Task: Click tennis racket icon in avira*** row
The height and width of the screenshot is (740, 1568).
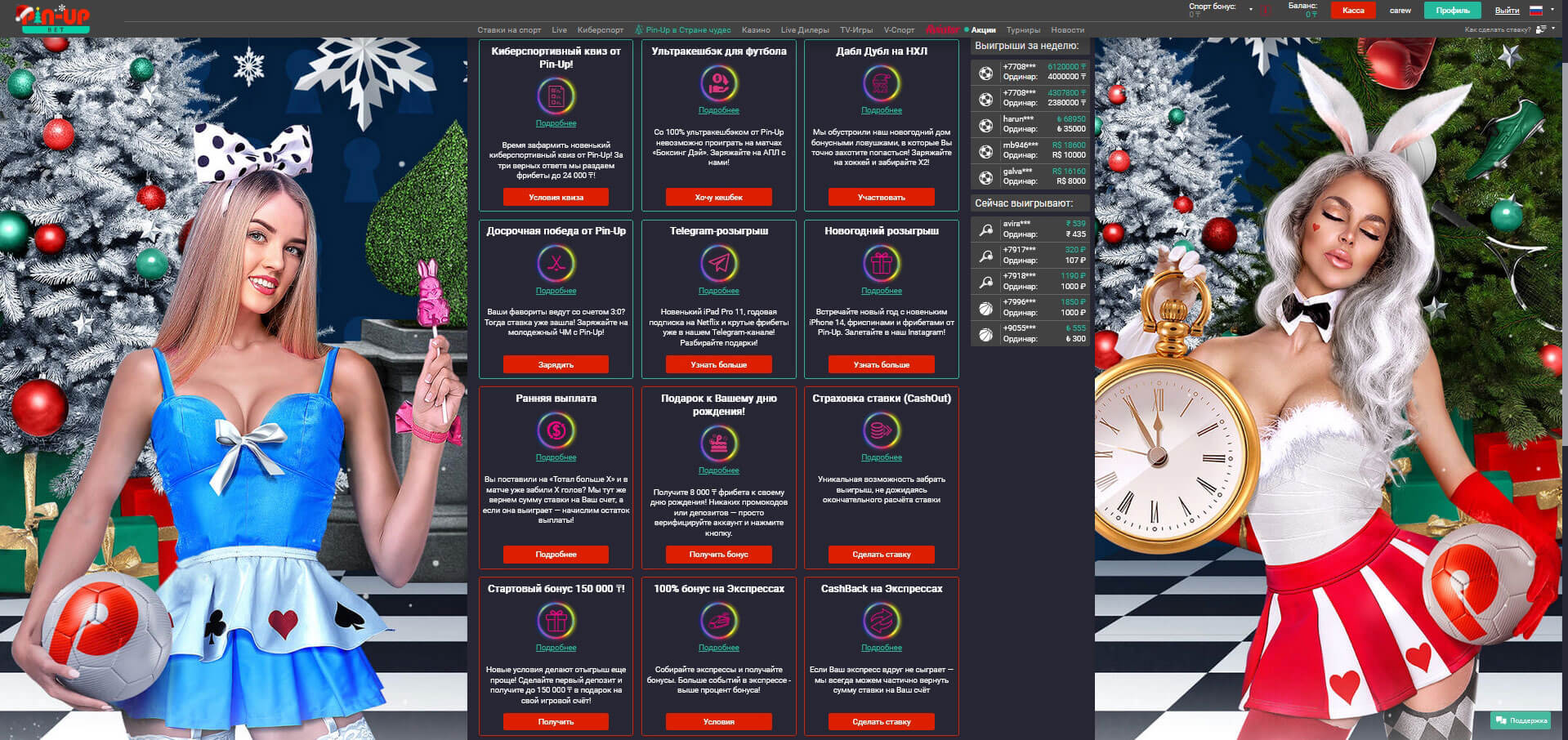Action: pyautogui.click(x=985, y=230)
